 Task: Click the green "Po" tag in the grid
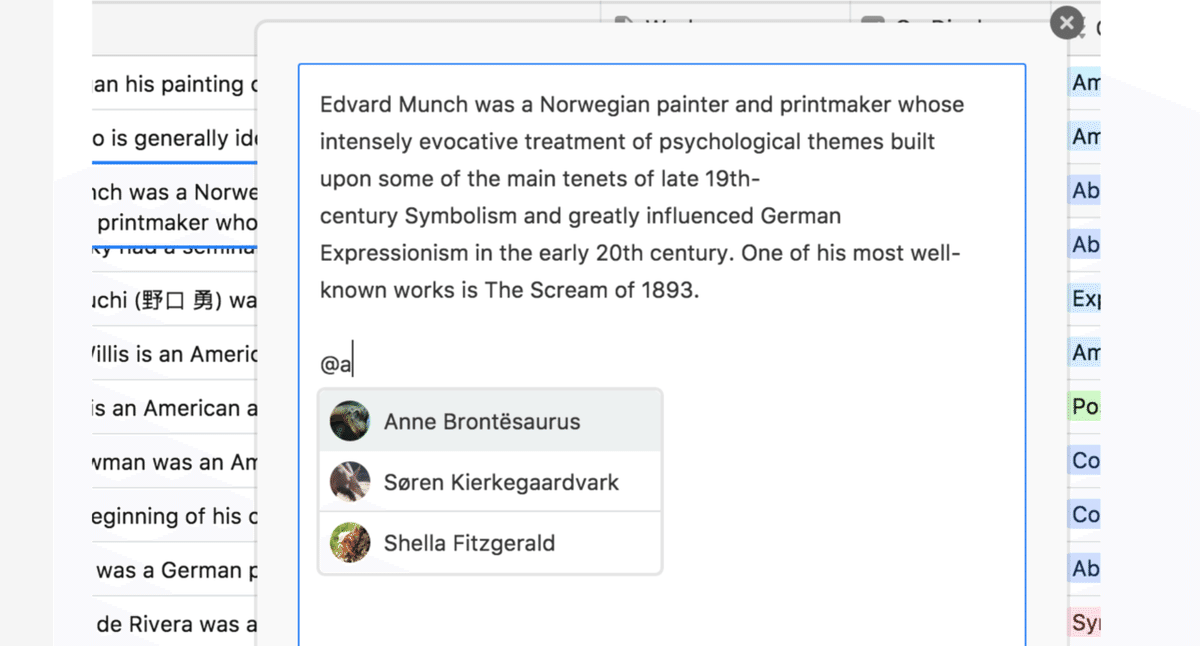[1085, 406]
